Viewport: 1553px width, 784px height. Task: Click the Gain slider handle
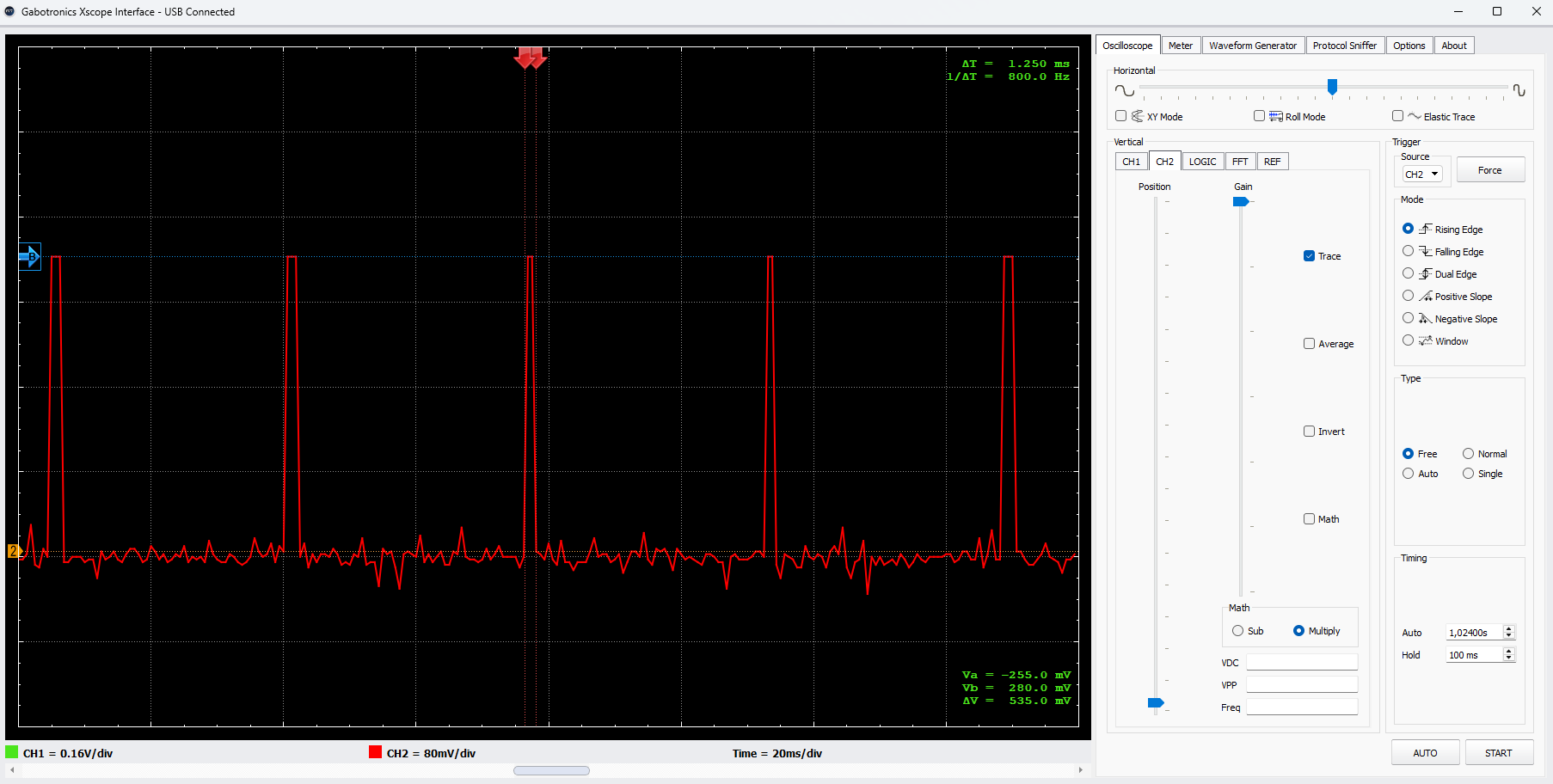point(1241,202)
